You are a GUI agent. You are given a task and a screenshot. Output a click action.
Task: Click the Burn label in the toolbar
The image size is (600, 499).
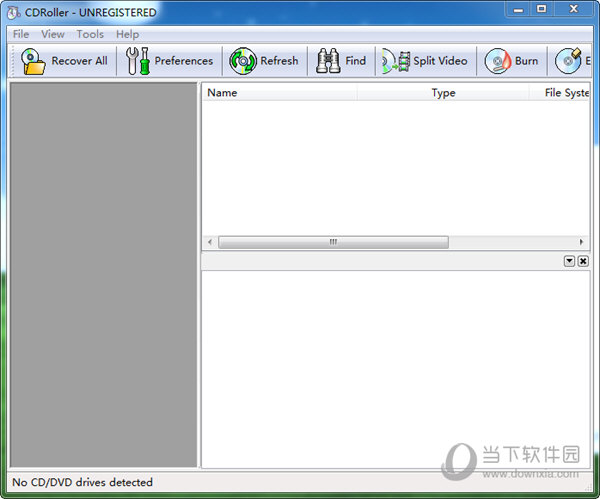527,61
